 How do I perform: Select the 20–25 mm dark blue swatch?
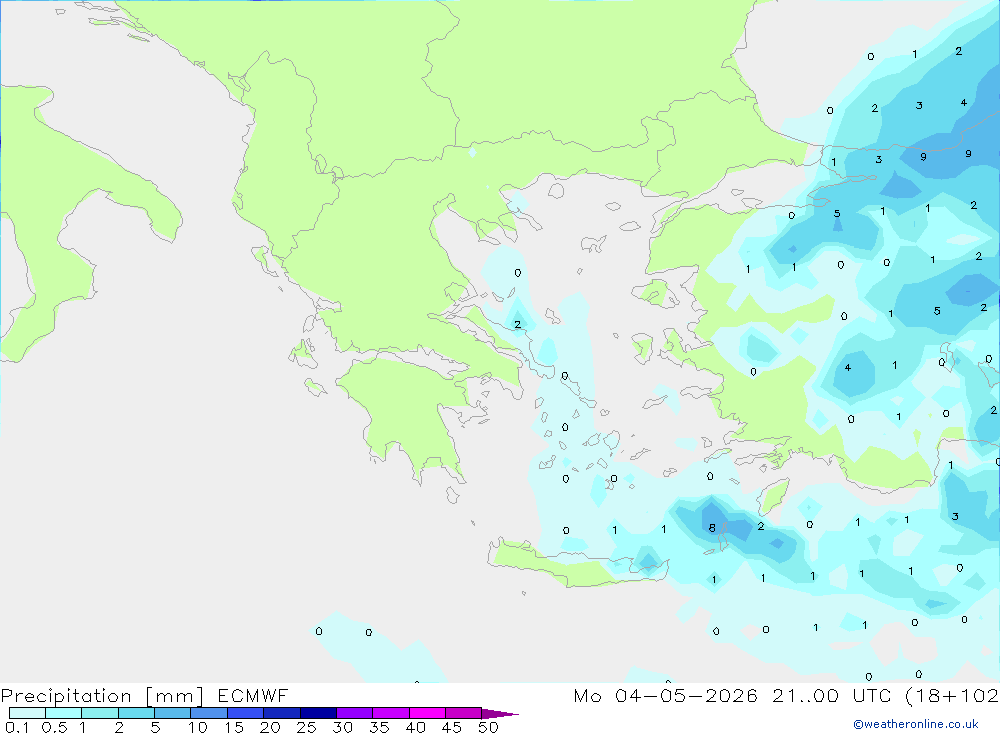281,713
